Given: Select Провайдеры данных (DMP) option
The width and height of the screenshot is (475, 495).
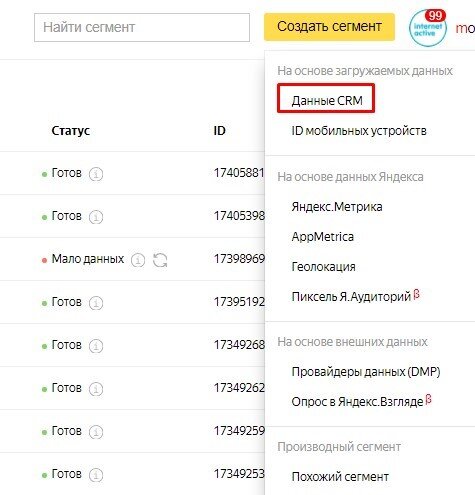Looking at the screenshot, I should [366, 371].
